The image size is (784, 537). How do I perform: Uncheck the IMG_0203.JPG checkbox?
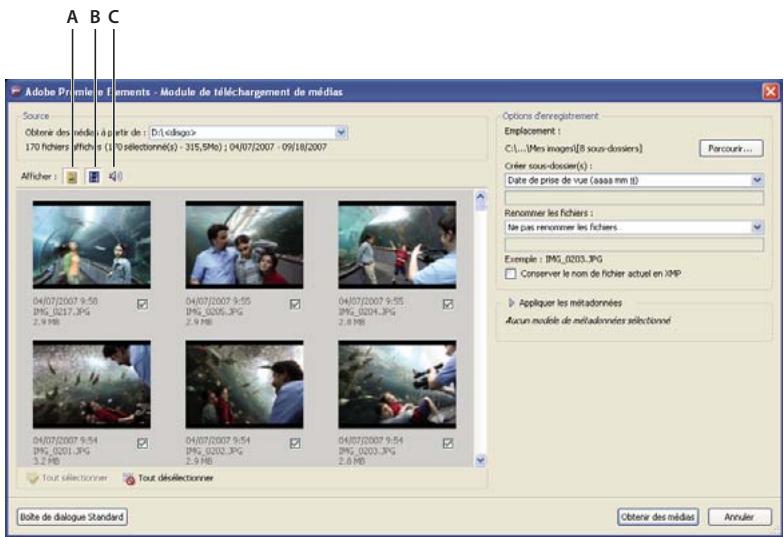pyautogui.click(x=448, y=443)
